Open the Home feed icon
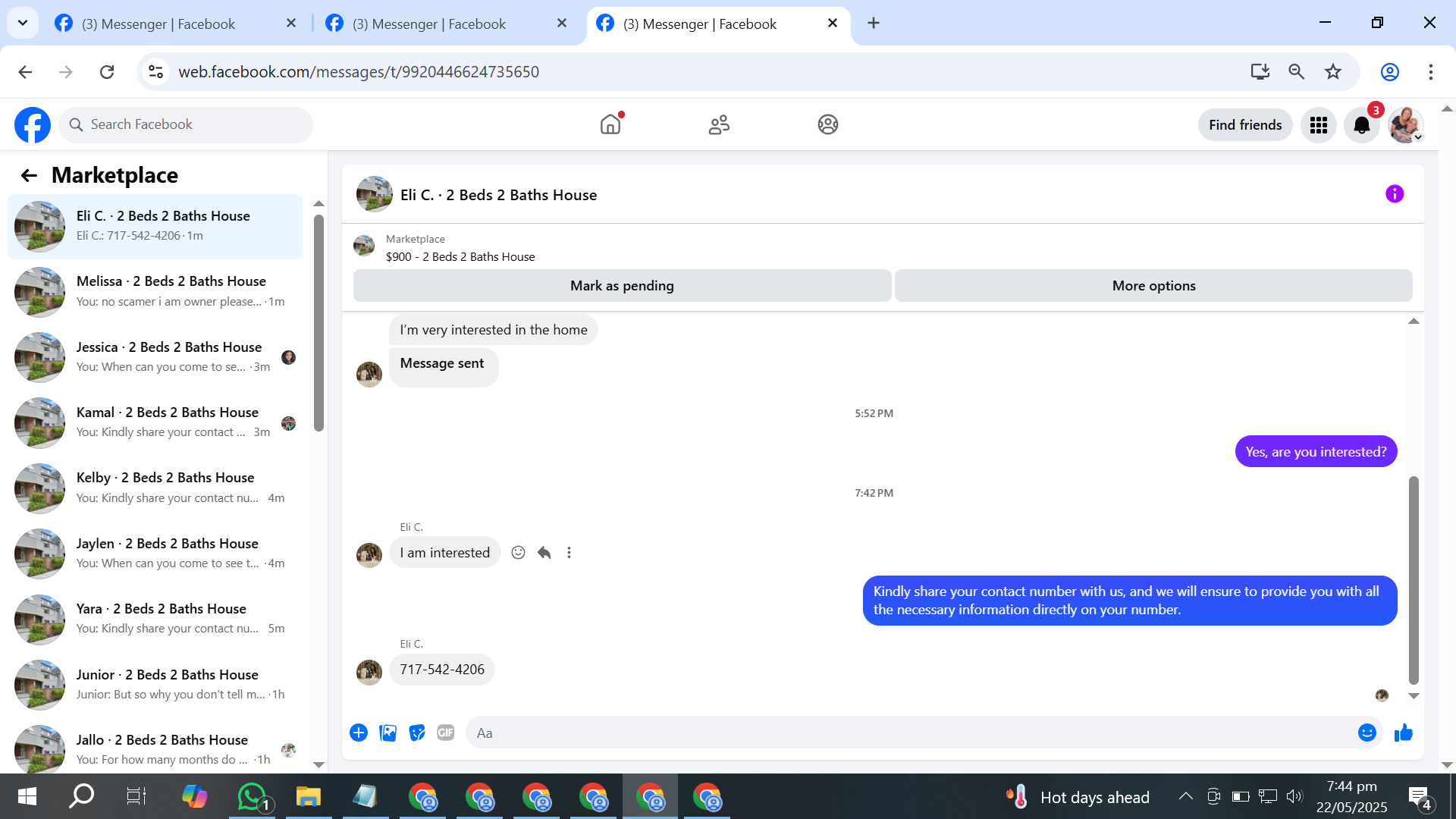This screenshot has height=819, width=1456. pos(610,124)
